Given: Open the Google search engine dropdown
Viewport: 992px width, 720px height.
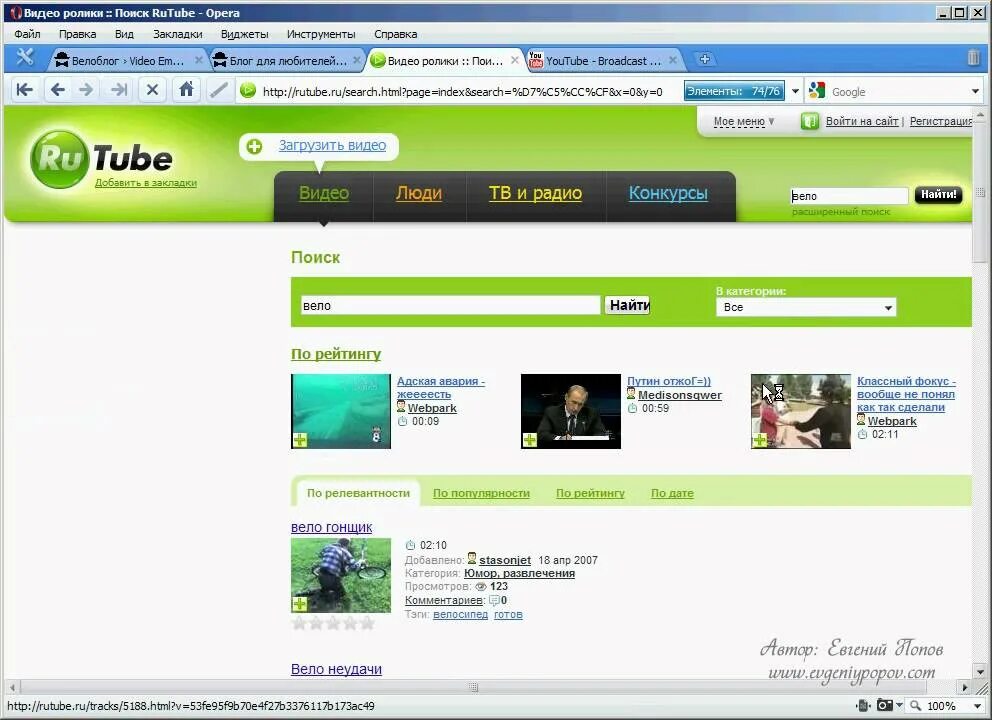Looking at the screenshot, I should (975, 91).
